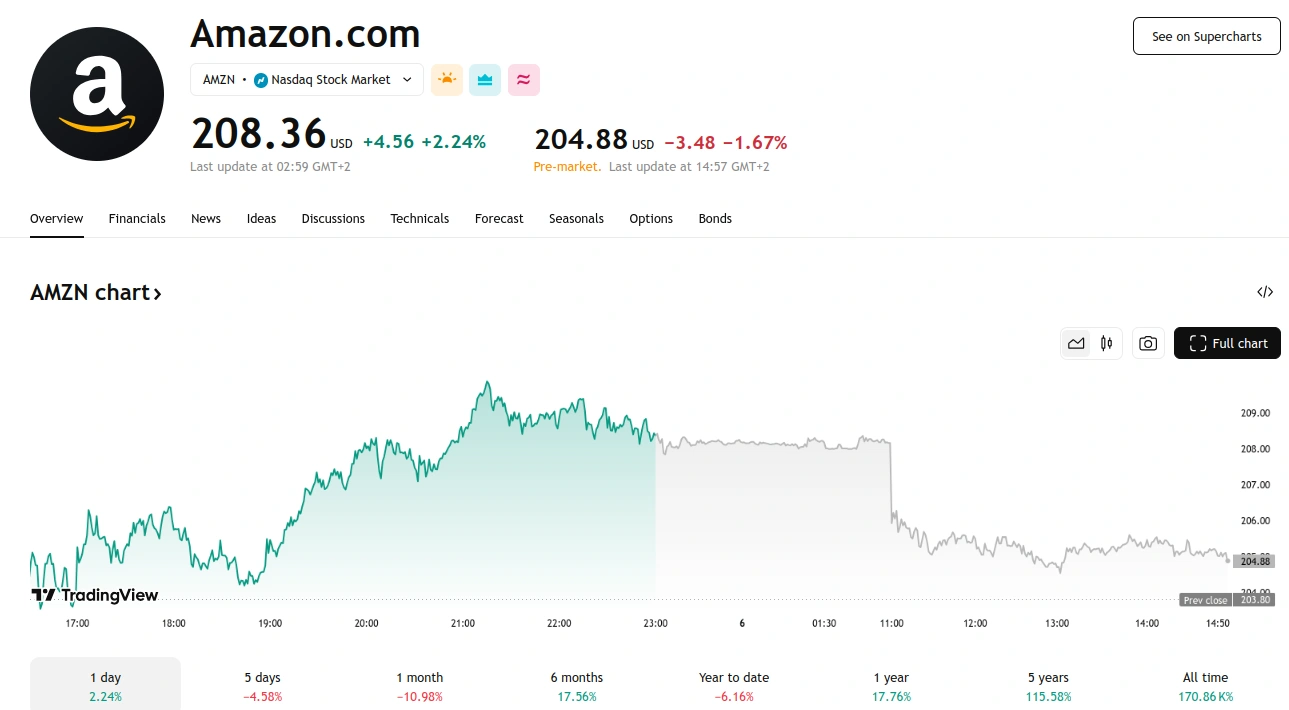Take a chart snapshot with camera icon

click(1148, 343)
